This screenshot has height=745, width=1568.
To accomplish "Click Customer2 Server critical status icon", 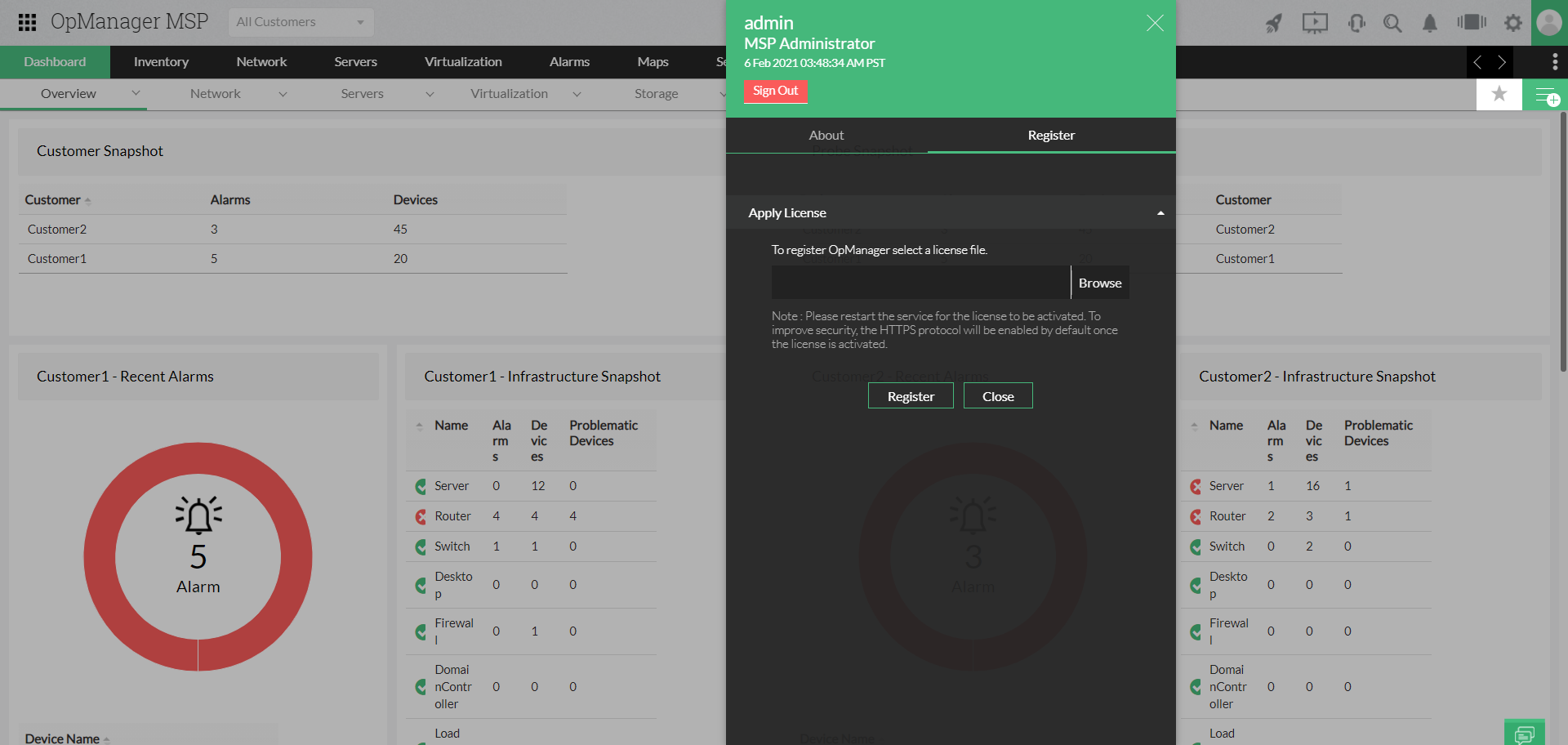I will click(x=1196, y=487).
